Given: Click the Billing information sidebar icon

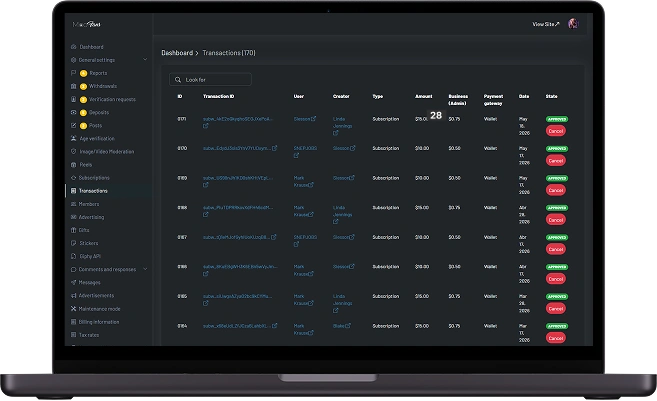Looking at the screenshot, I should (x=74, y=322).
